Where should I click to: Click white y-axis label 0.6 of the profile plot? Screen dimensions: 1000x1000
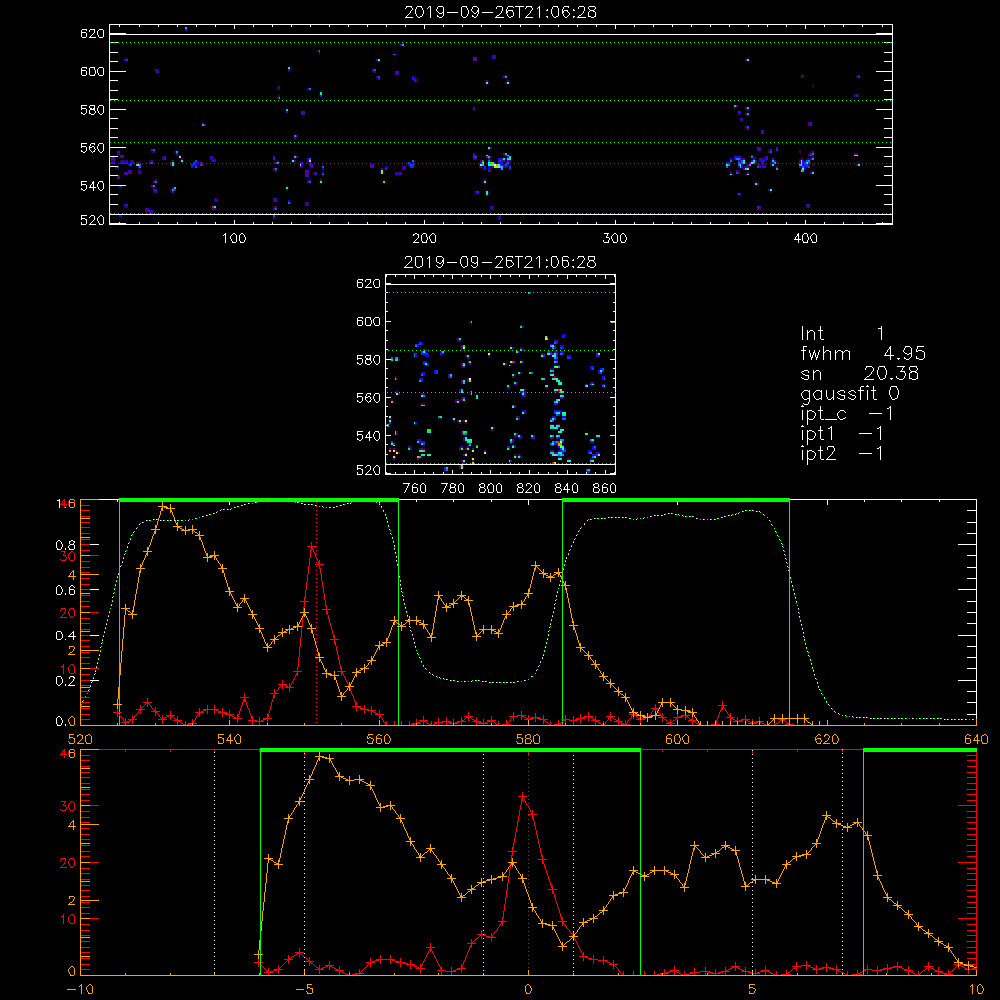pyautogui.click(x=65, y=591)
